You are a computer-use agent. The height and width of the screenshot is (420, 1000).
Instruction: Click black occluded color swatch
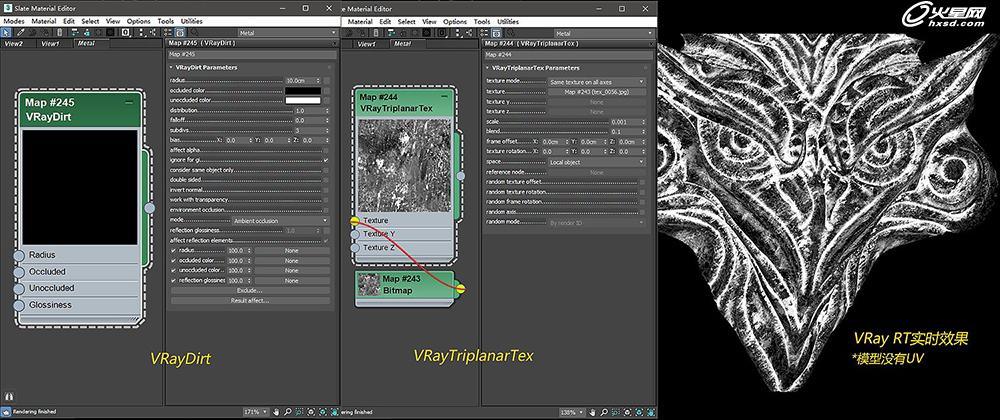pos(303,91)
